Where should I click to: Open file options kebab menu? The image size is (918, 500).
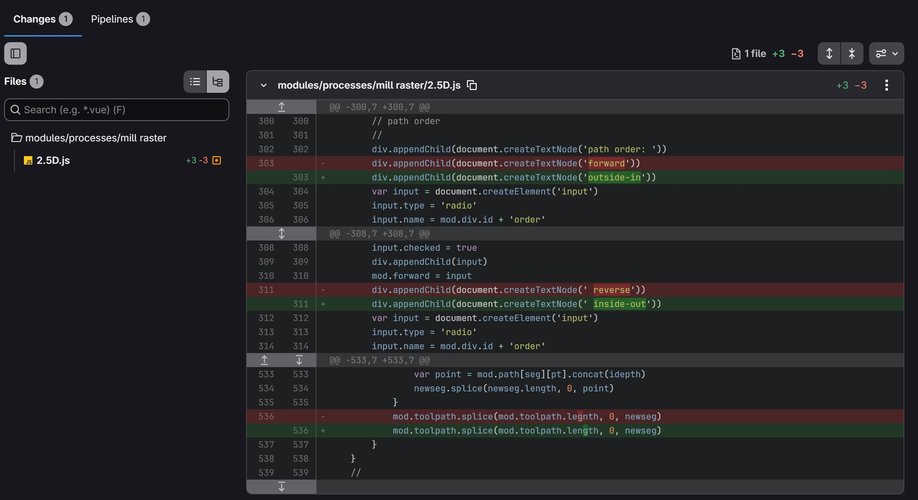click(x=886, y=85)
